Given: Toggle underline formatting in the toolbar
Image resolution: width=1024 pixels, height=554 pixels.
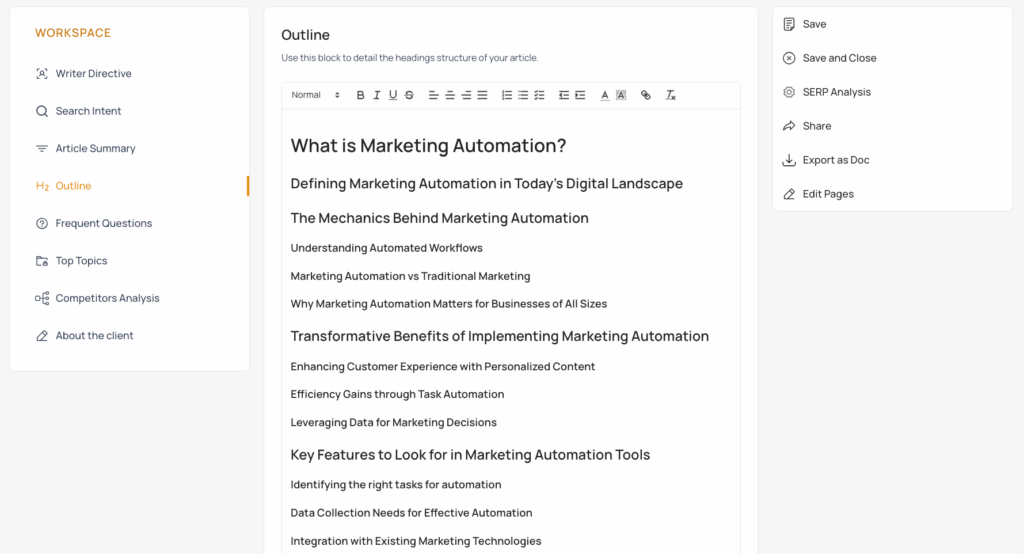Looking at the screenshot, I should pyautogui.click(x=393, y=95).
